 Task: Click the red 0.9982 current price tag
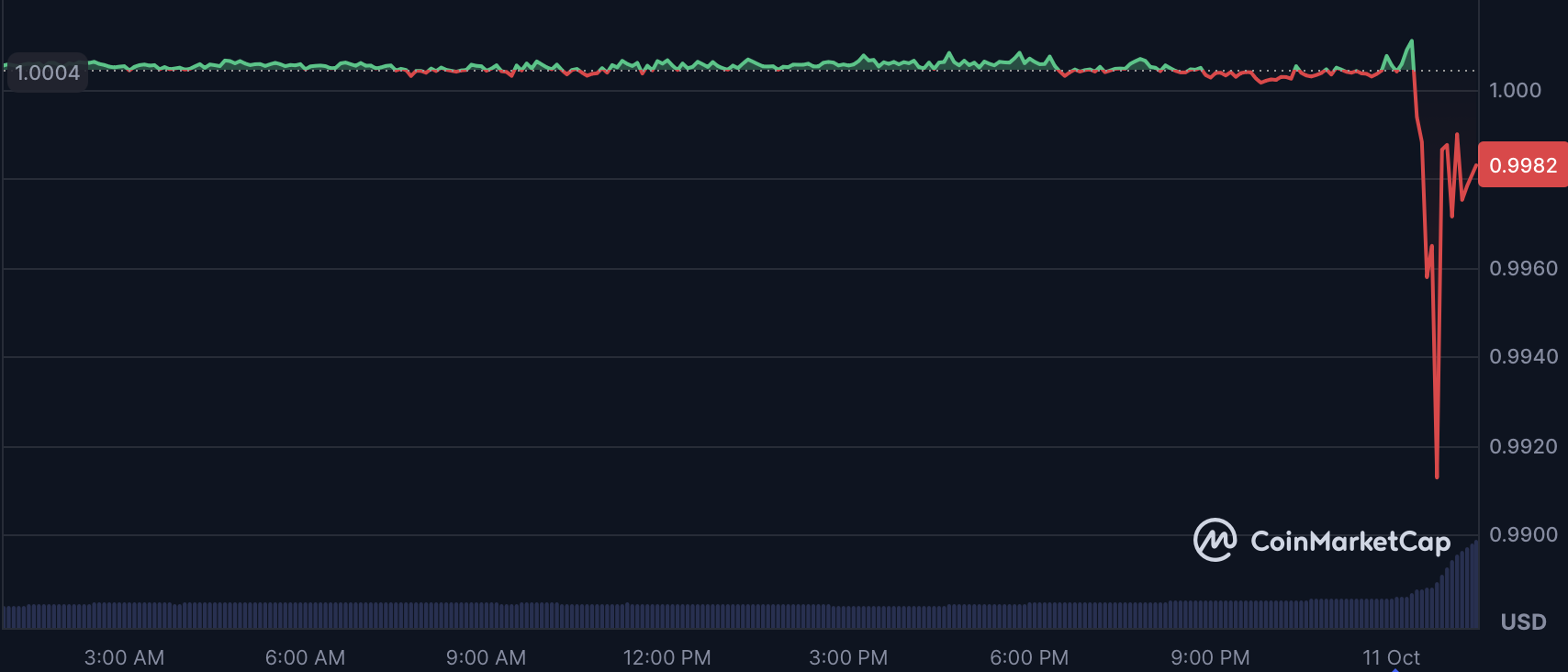(x=1523, y=165)
